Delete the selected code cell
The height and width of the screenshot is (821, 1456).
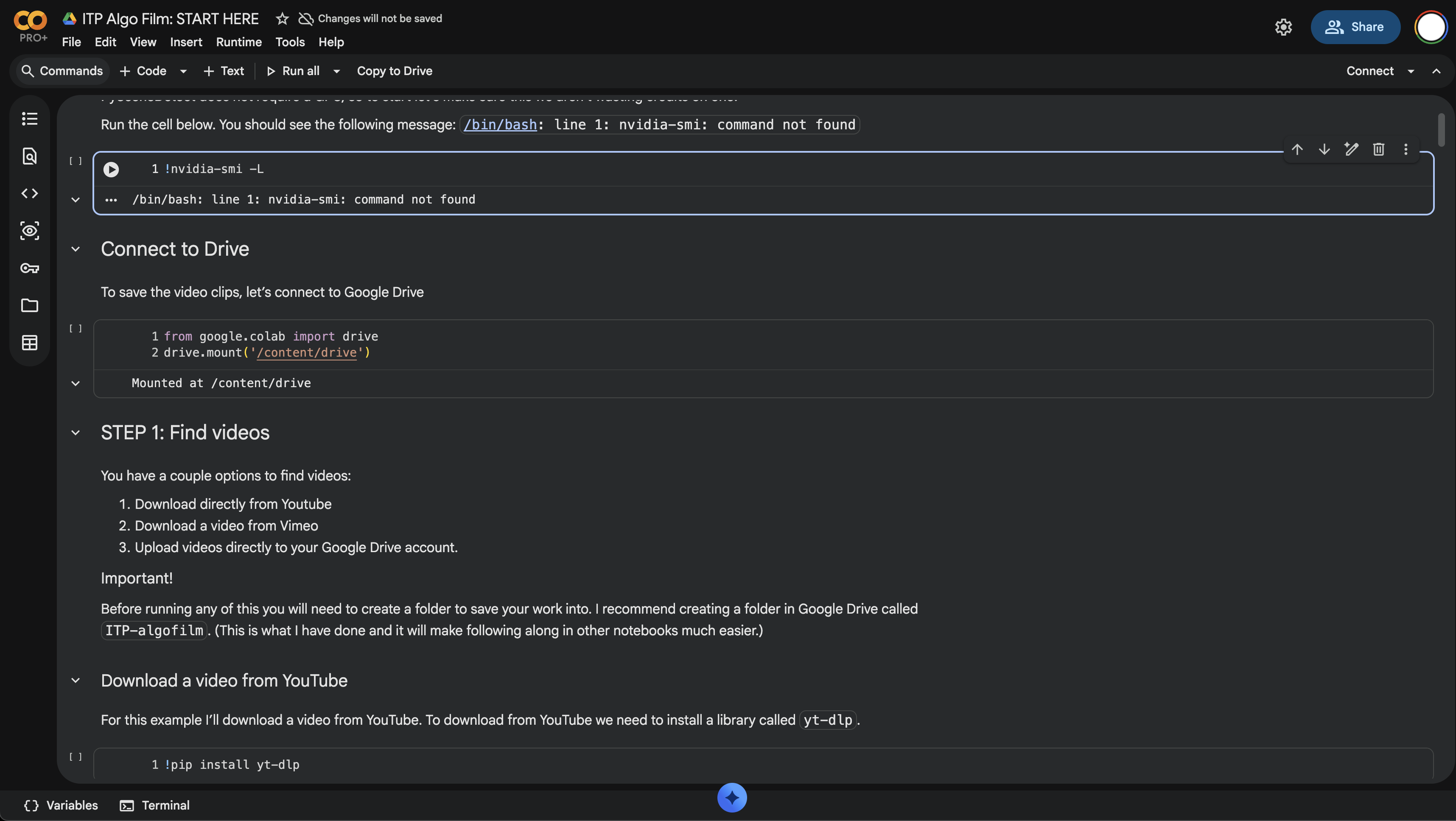coord(1378,149)
